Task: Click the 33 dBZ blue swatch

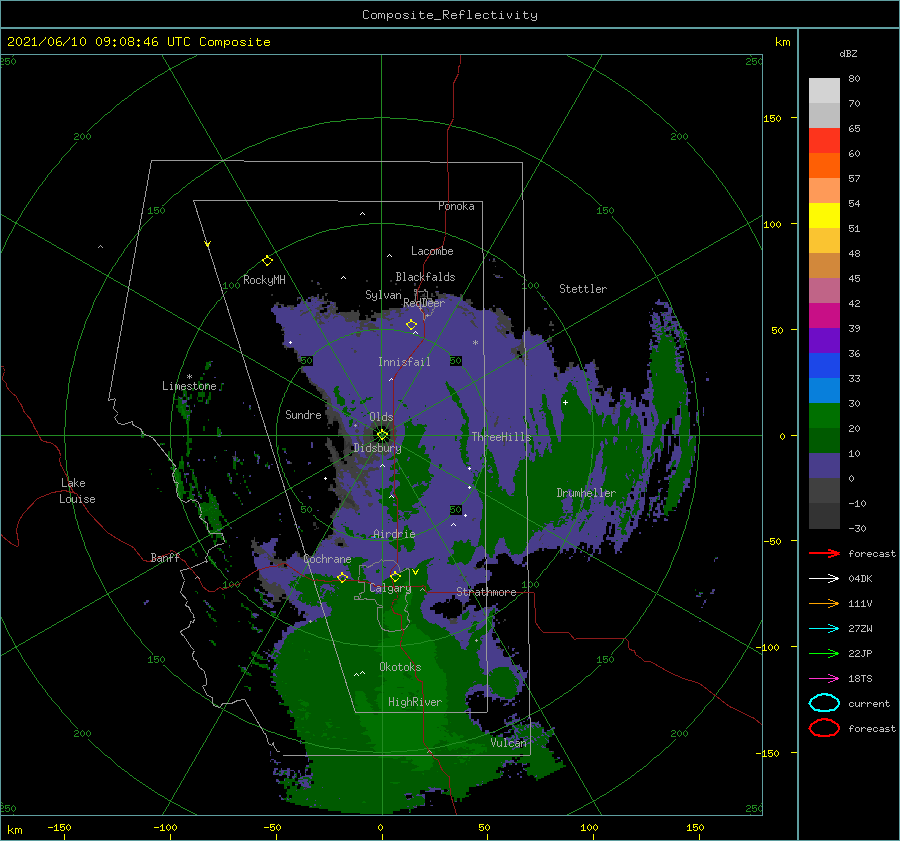Action: (x=824, y=390)
